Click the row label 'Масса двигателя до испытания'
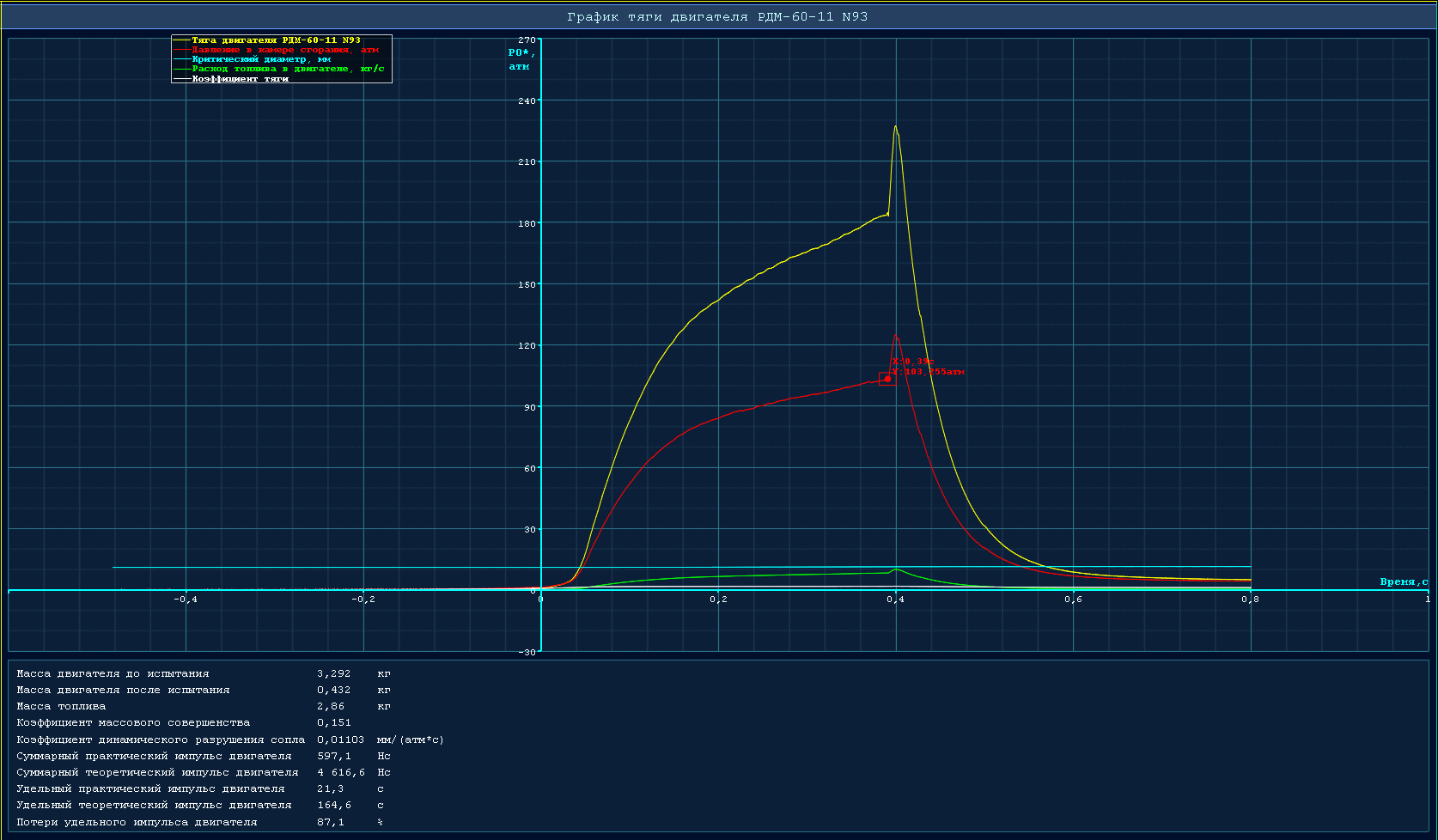 [113, 673]
